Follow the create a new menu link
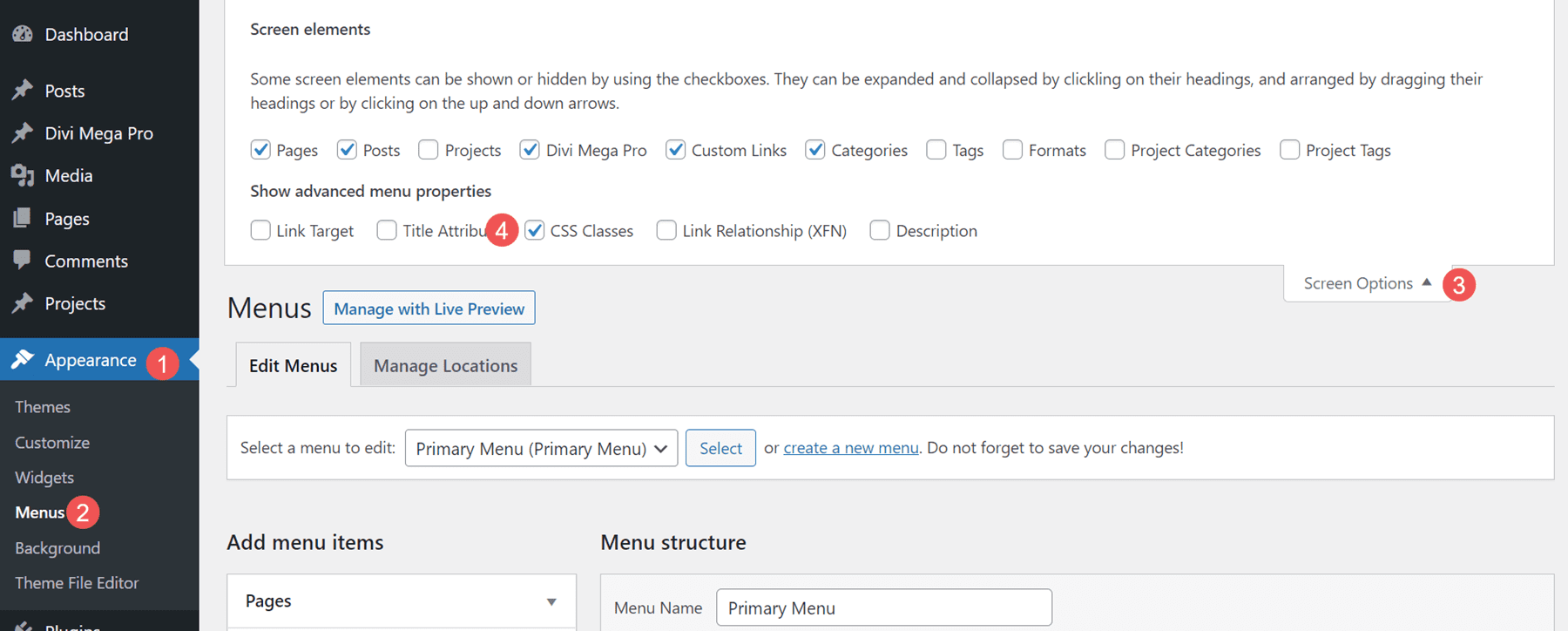 click(851, 448)
